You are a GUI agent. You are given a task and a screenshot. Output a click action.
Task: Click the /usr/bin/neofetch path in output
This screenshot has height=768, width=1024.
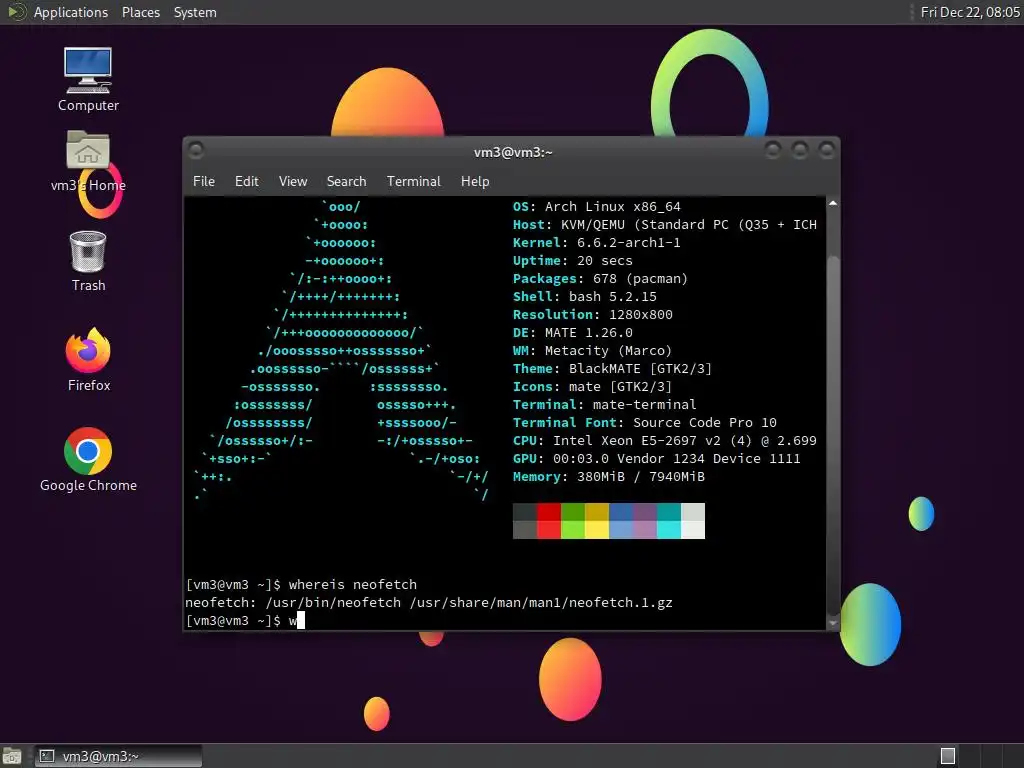click(x=333, y=603)
